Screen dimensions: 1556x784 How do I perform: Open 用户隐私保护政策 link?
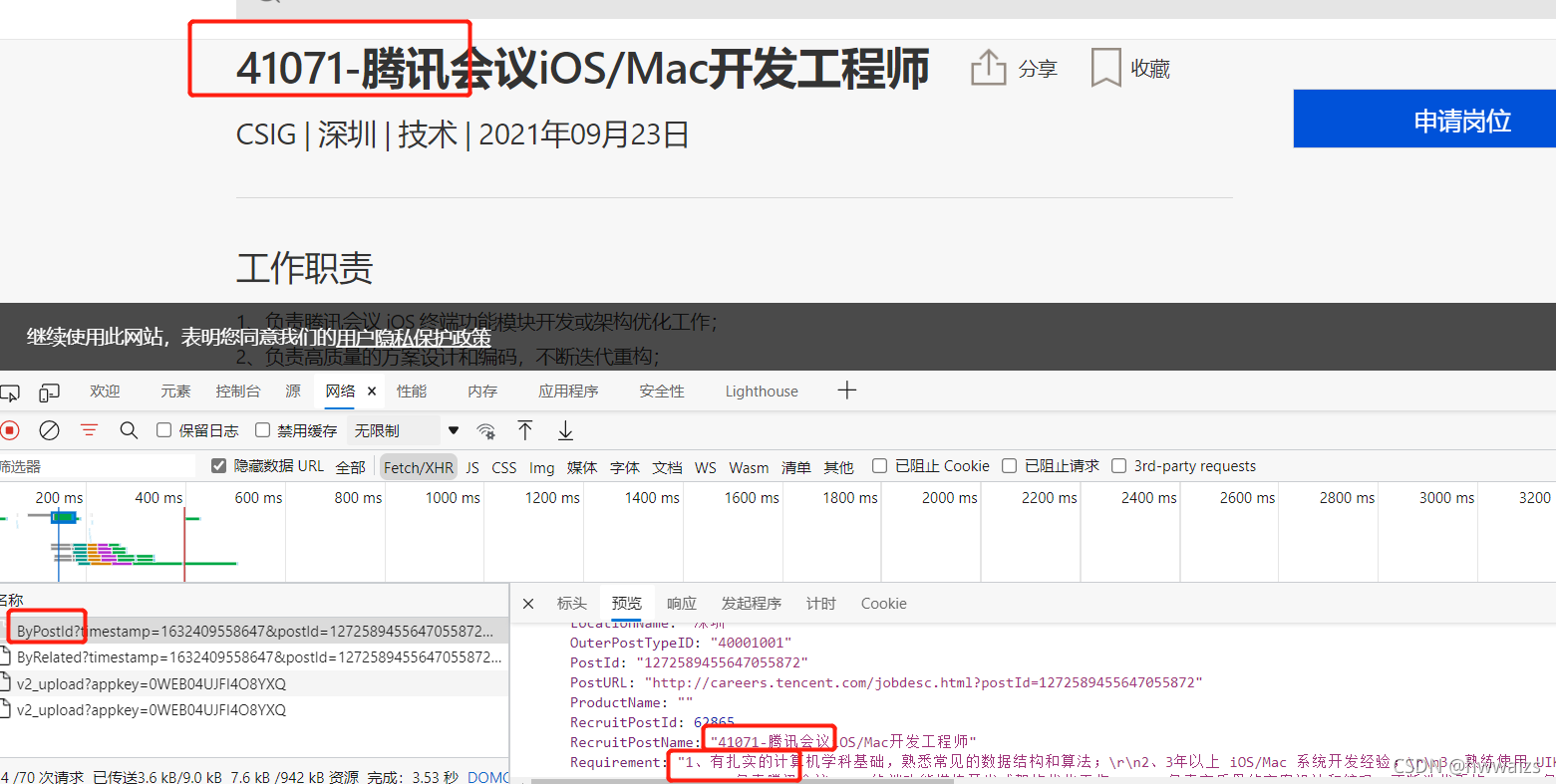click(x=415, y=337)
